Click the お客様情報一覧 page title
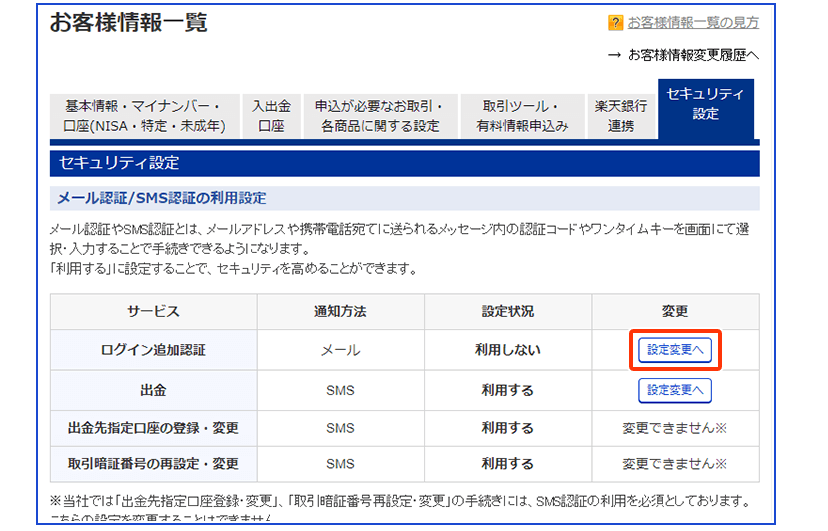828x531 pixels. pos(129,23)
